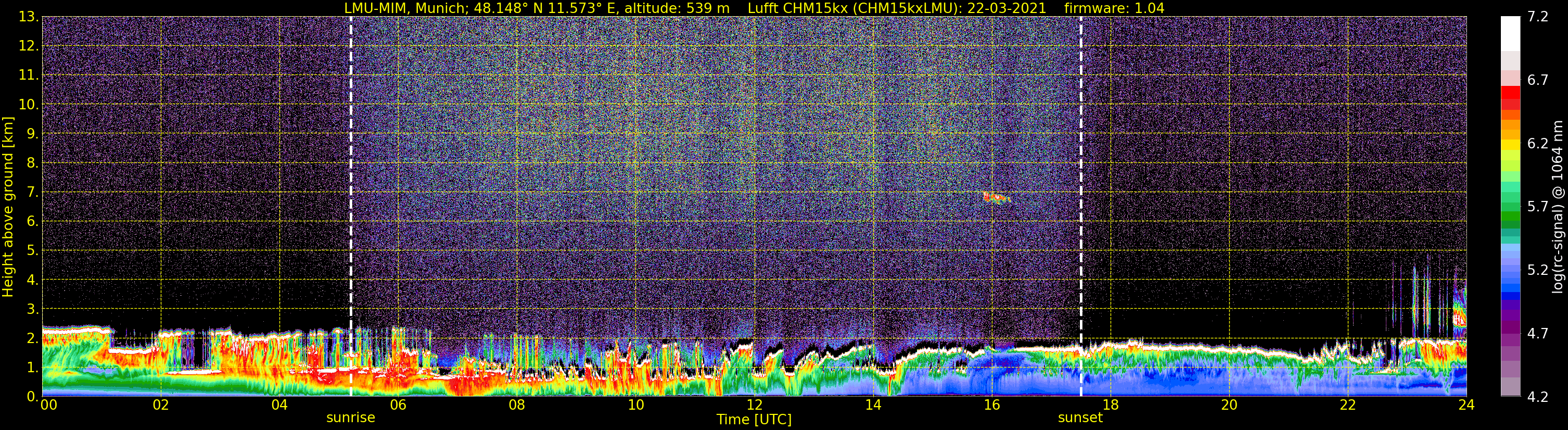Click the 4.7 value on the colorbar
1568x430 pixels.
click(x=1538, y=334)
